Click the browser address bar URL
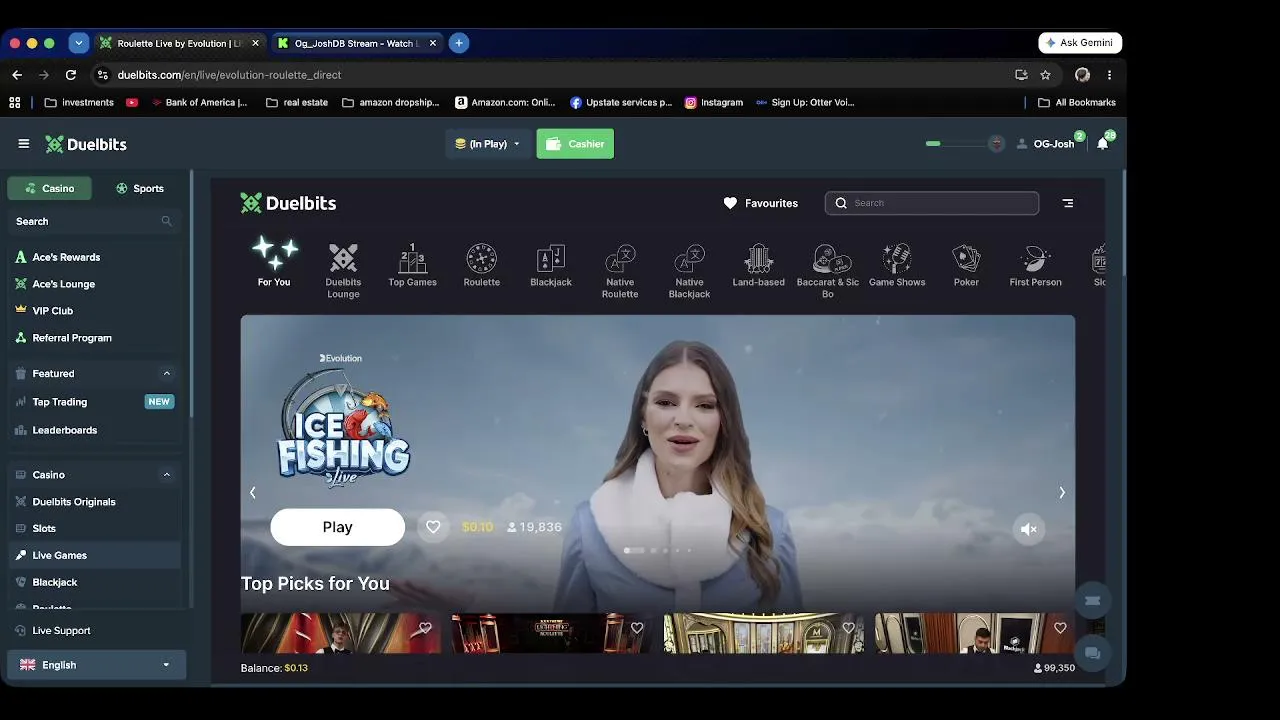 pyautogui.click(x=229, y=75)
